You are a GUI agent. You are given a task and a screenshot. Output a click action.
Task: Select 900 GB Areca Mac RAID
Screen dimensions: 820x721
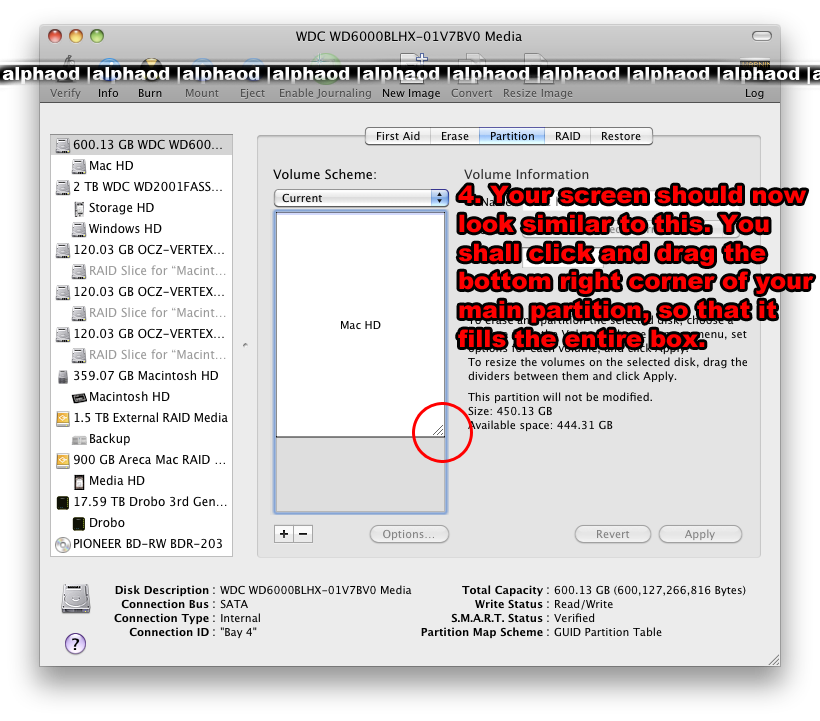pyautogui.click(x=142, y=460)
